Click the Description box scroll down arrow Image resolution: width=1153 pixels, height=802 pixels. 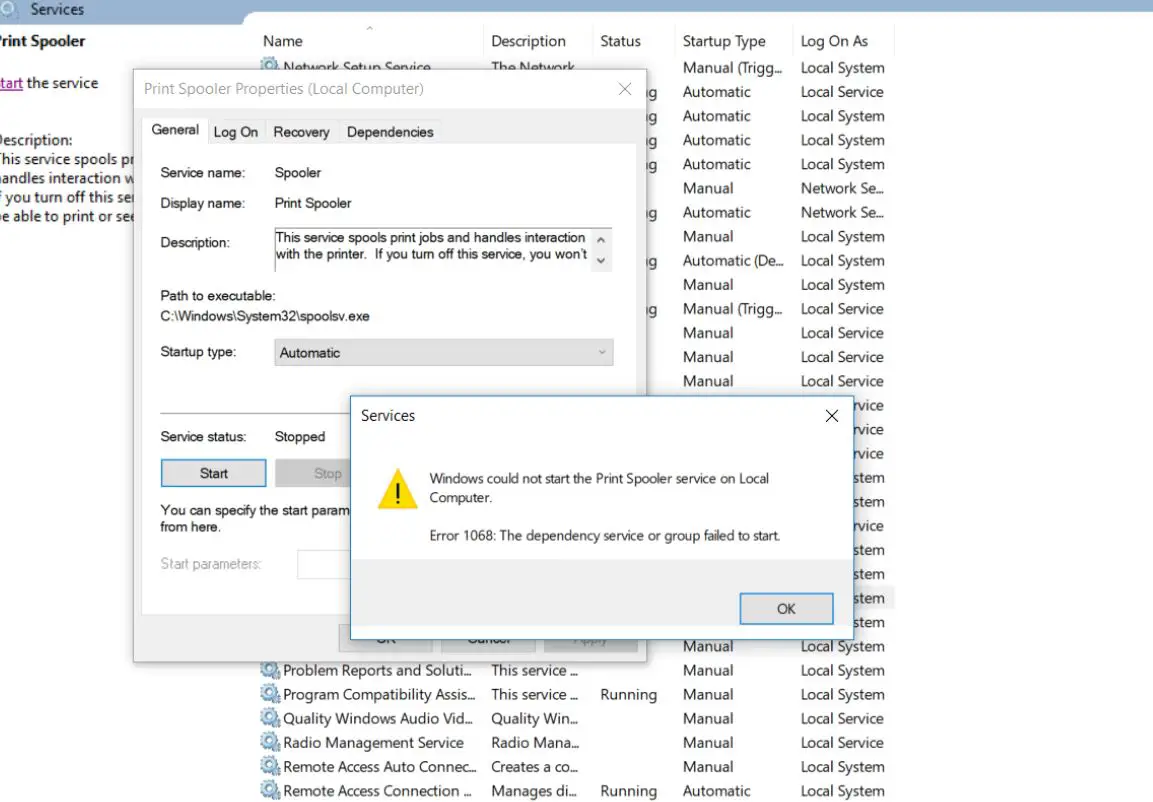[x=602, y=261]
